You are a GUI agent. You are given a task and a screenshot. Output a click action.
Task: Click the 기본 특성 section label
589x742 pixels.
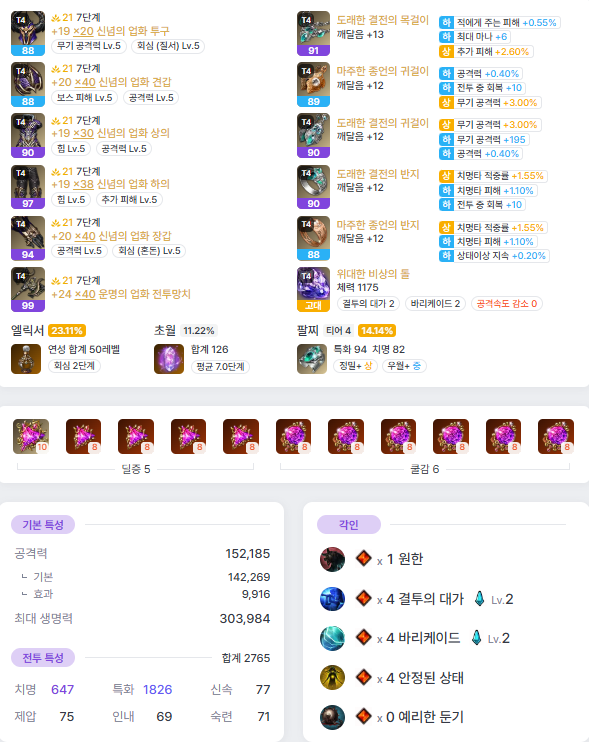tap(43, 524)
